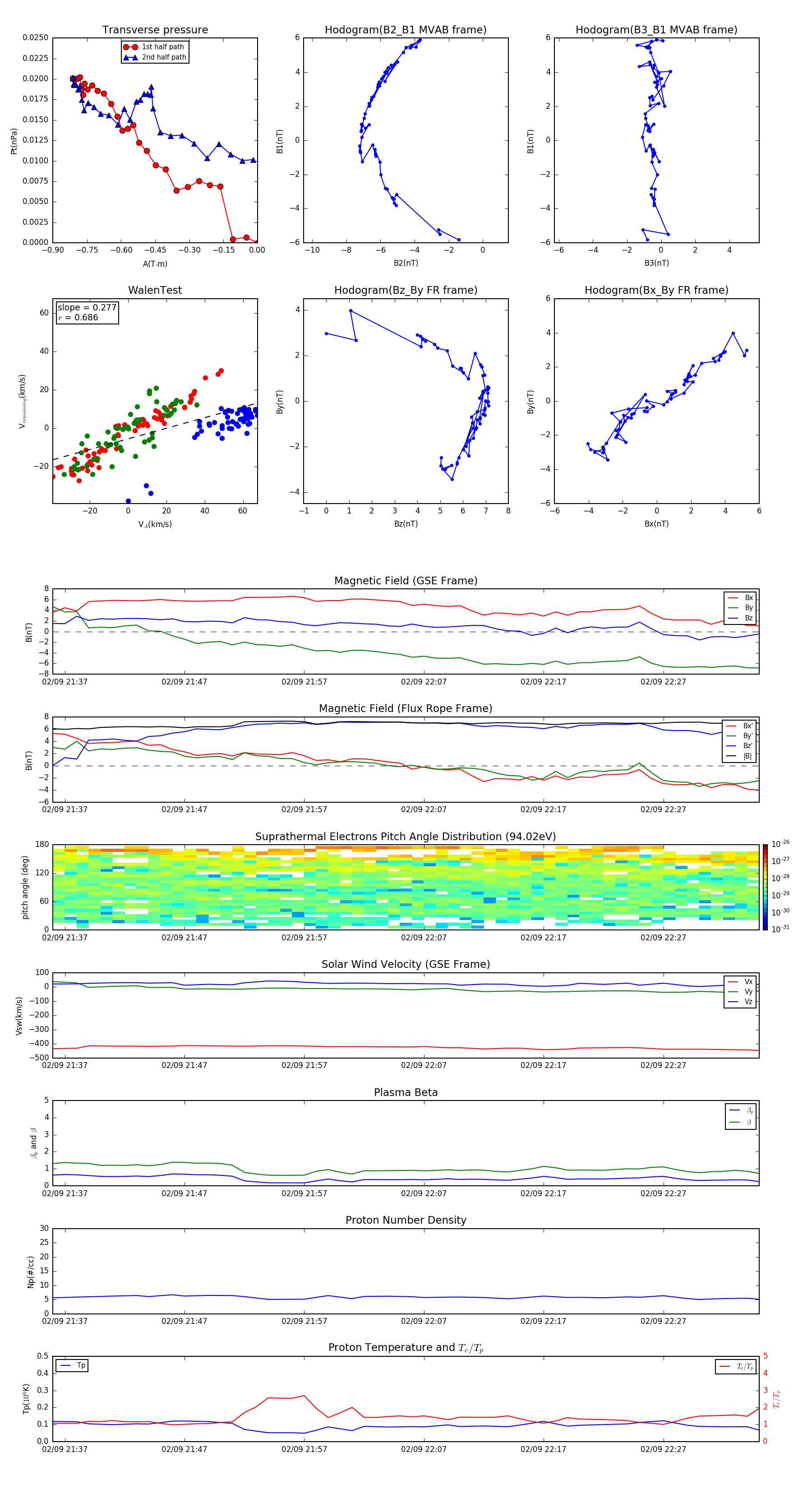Viewport: 812px width, 1489px height.
Task: Click the 'Transverse pressure' plot title
Action: pos(155,30)
